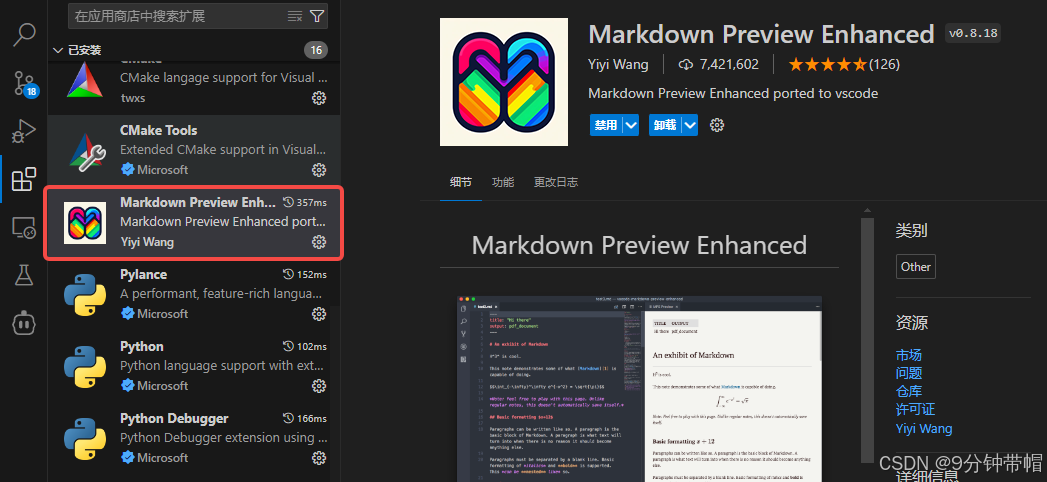The image size is (1047, 482).
Task: Click the Markdown Preview Enhanced large logo
Action: click(x=504, y=82)
